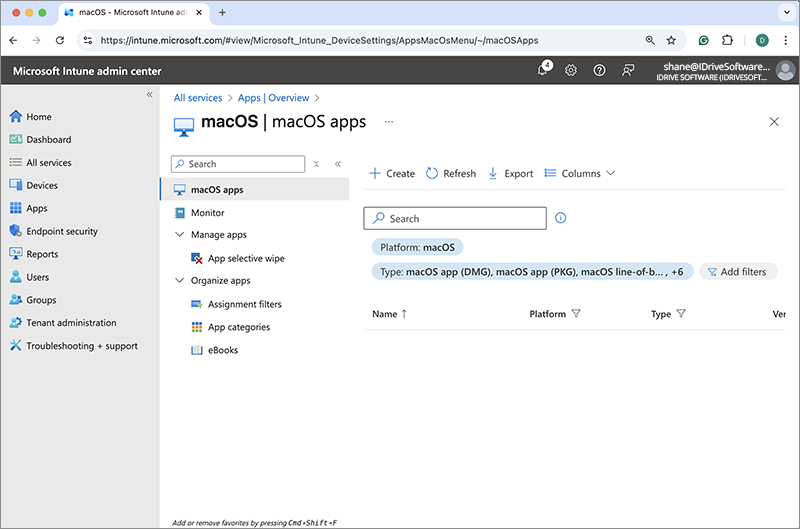Select Monitor in the resource menu
800x529 pixels.
pyautogui.click(x=207, y=212)
